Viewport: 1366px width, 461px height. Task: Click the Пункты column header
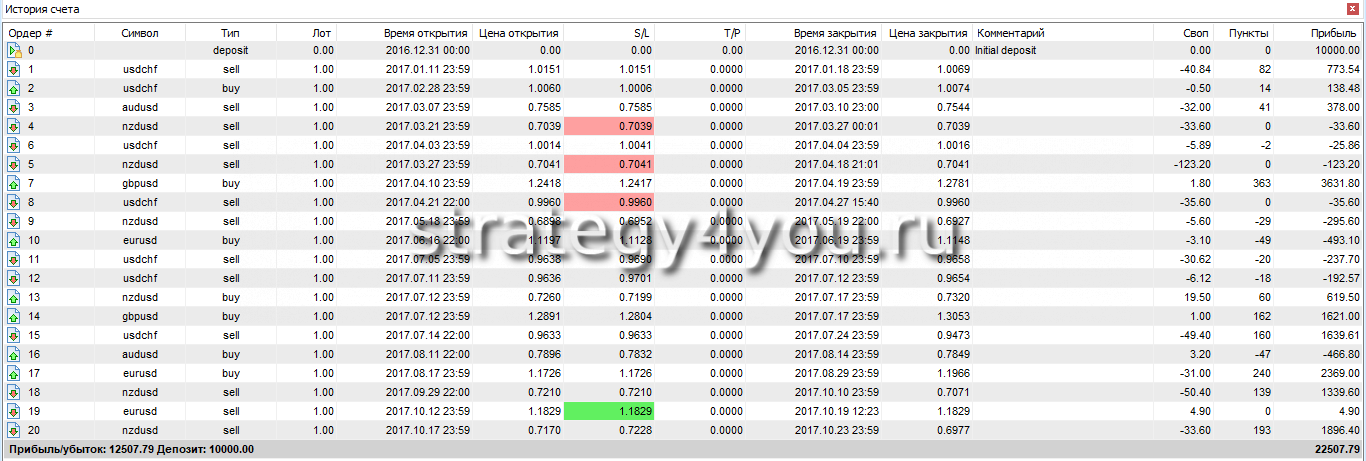1249,33
